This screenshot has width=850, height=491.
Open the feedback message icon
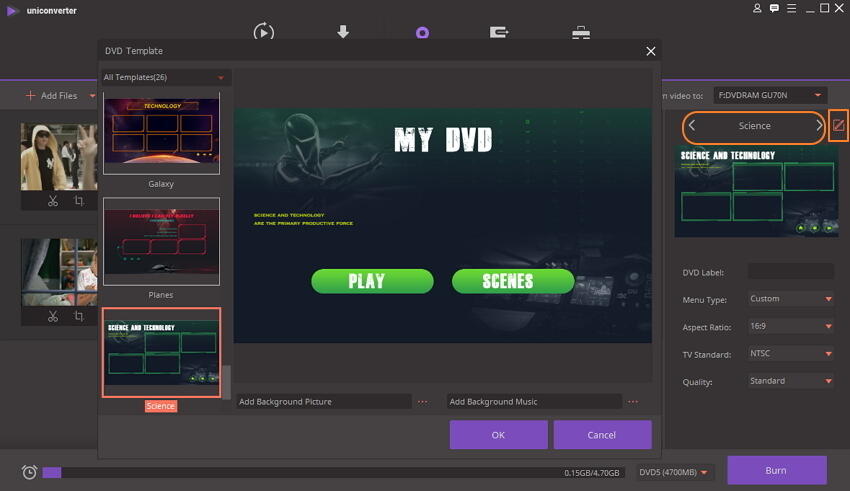click(x=774, y=8)
